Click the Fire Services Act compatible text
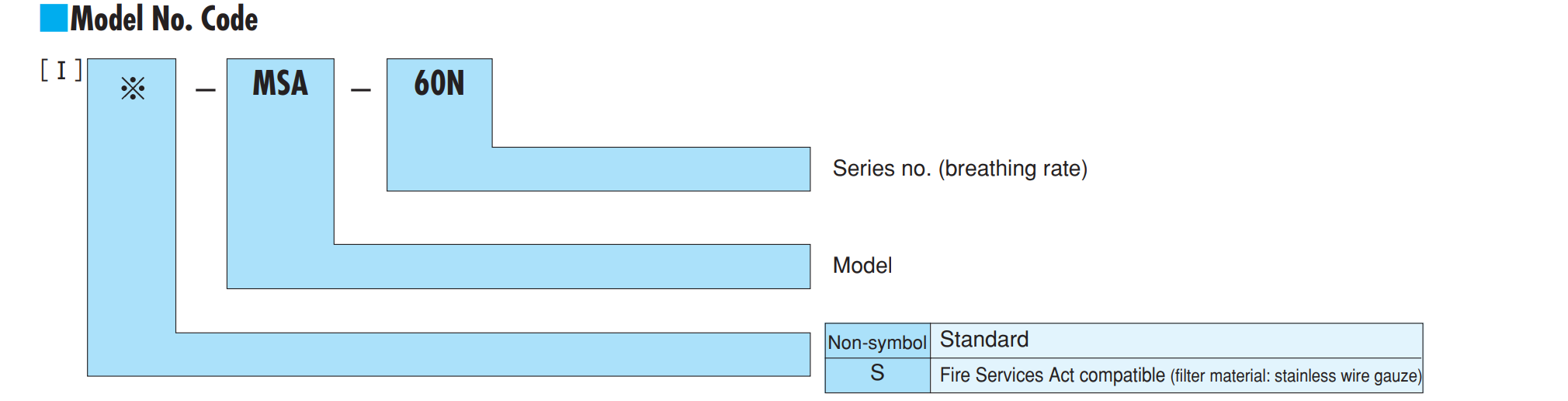 [x=1052, y=375]
